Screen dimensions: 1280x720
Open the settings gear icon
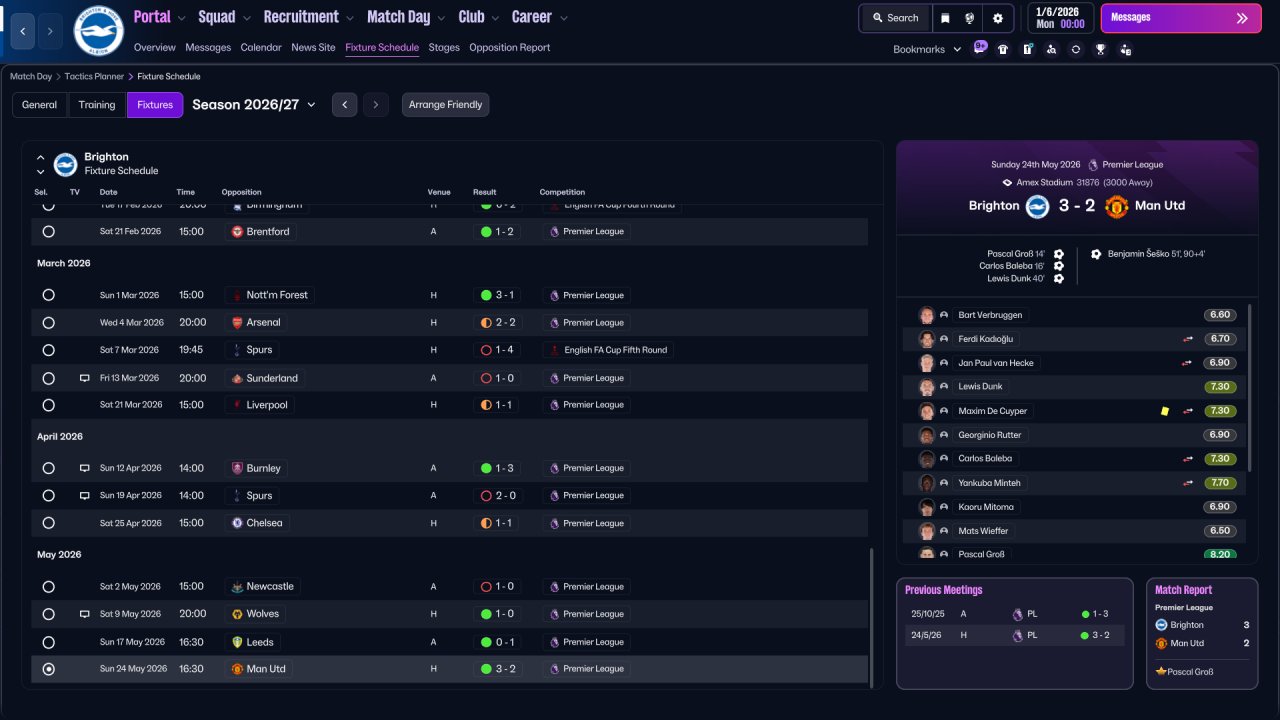[x=998, y=18]
